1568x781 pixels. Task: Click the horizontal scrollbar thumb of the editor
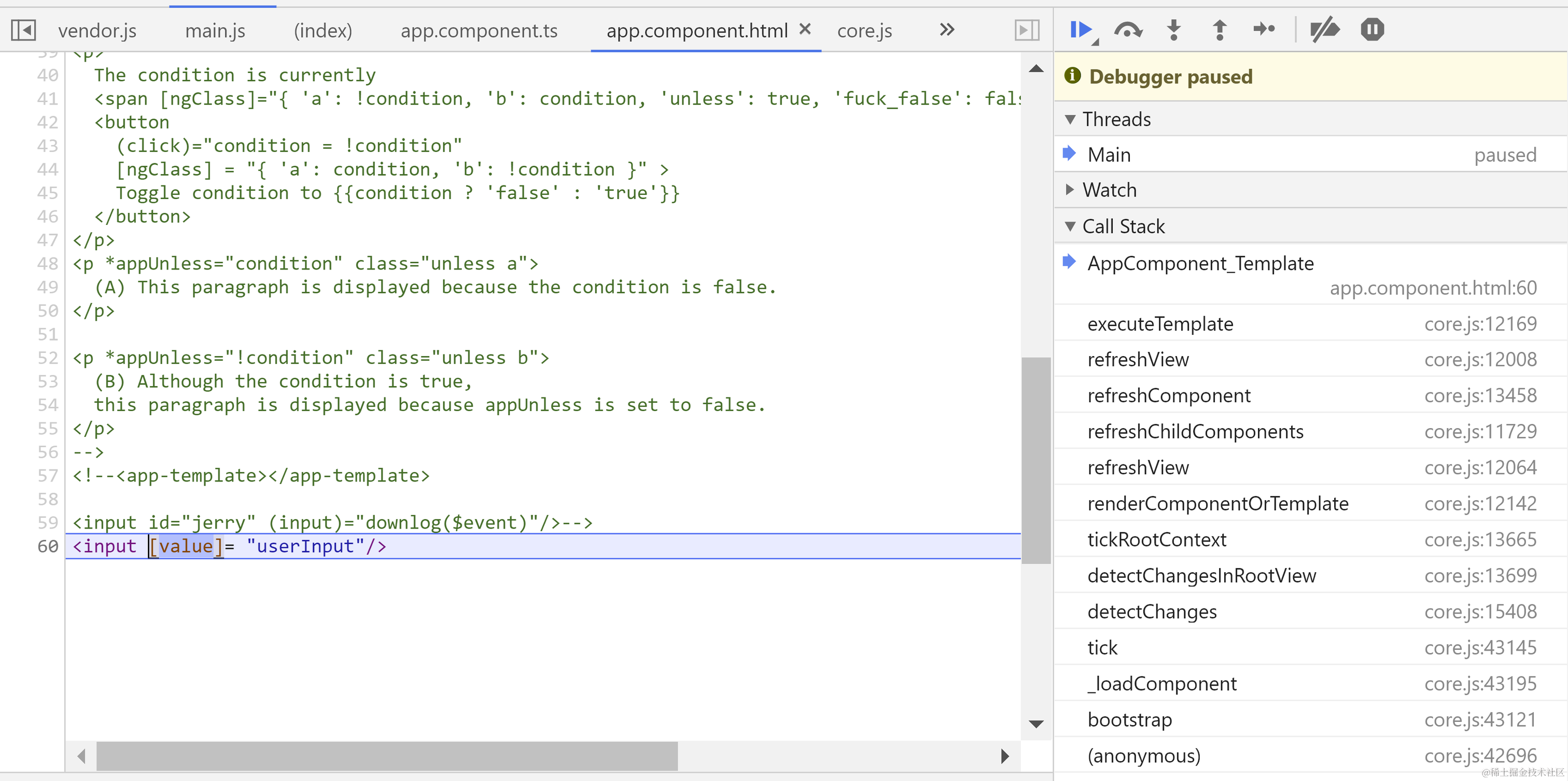tap(386, 756)
